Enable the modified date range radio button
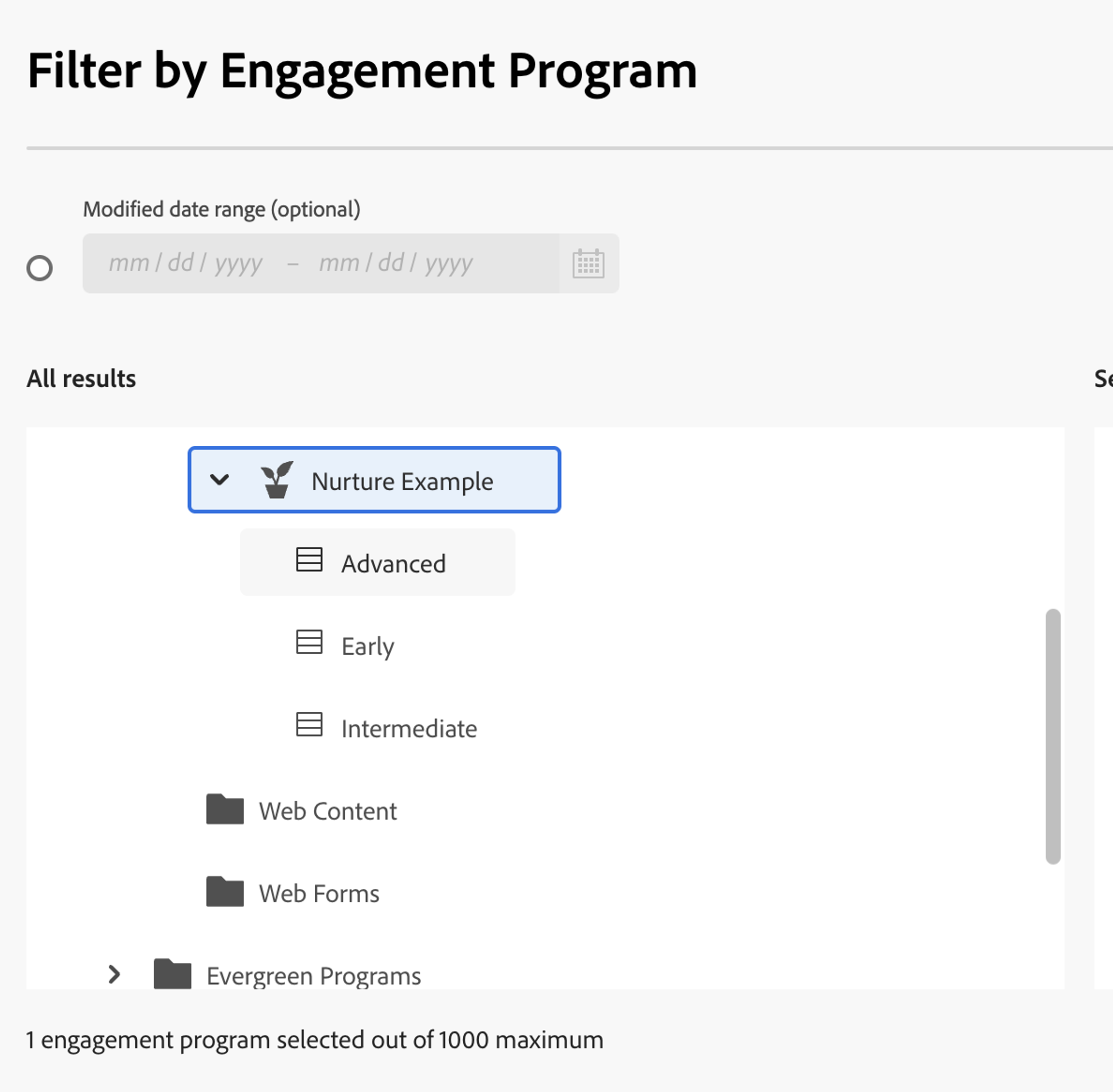 [x=40, y=268]
